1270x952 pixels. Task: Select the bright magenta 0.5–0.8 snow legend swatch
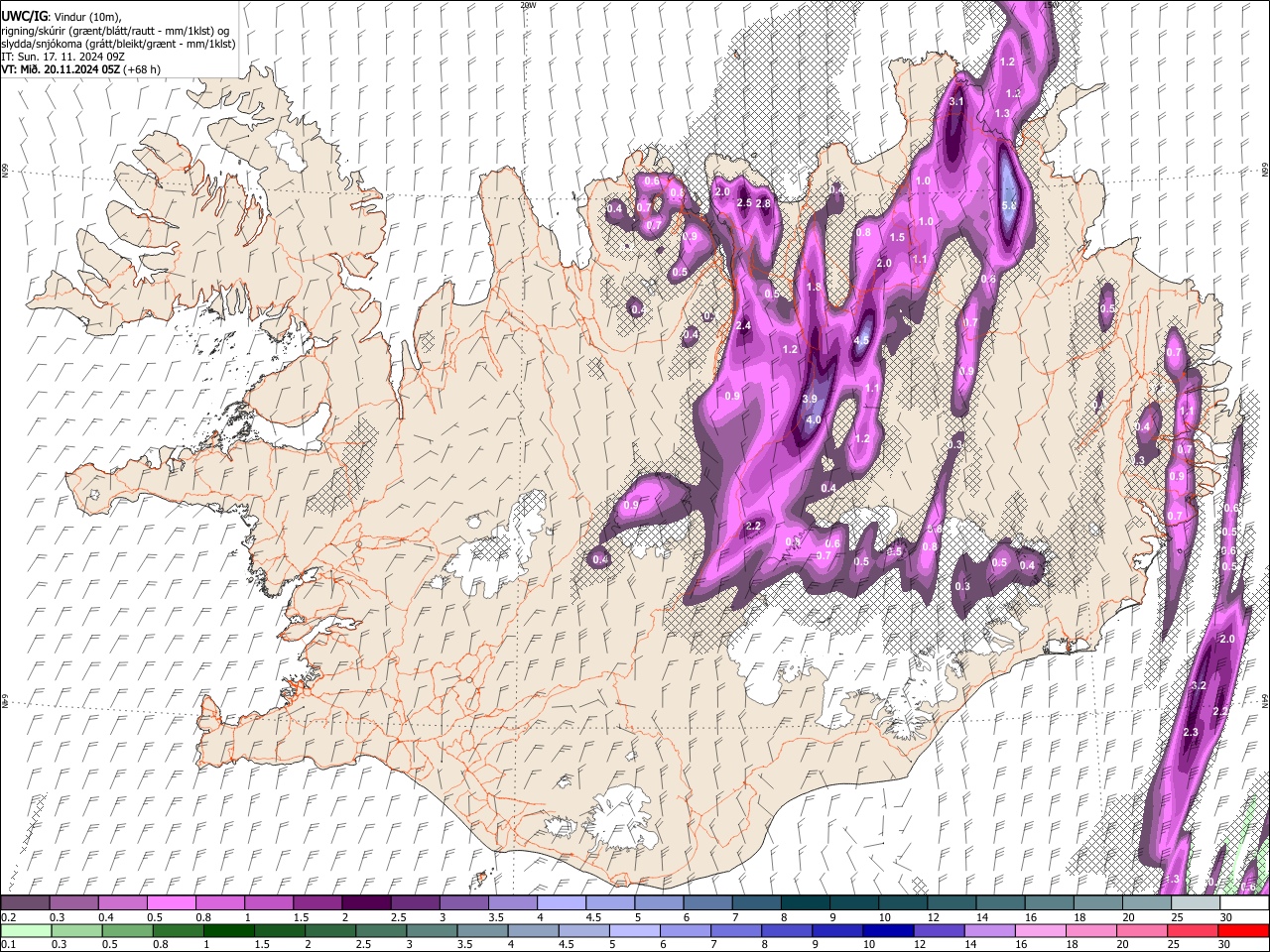(171, 903)
